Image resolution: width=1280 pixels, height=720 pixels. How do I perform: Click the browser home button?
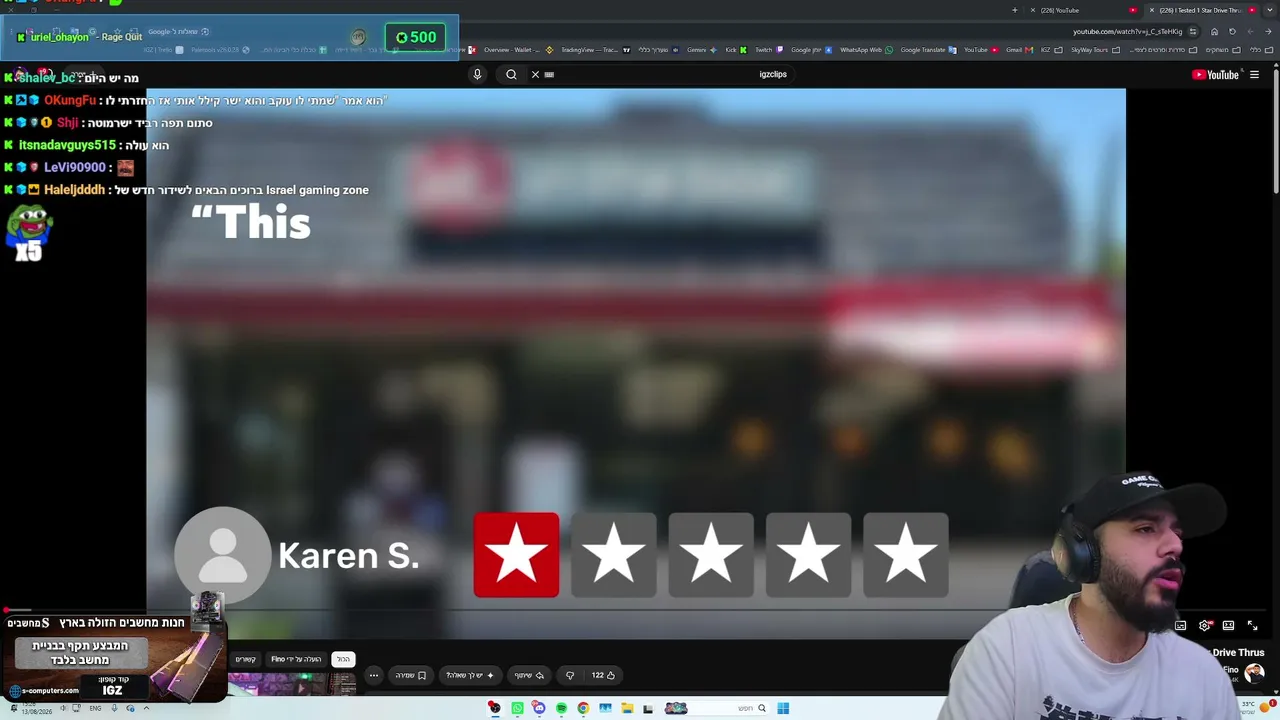tap(1214, 31)
